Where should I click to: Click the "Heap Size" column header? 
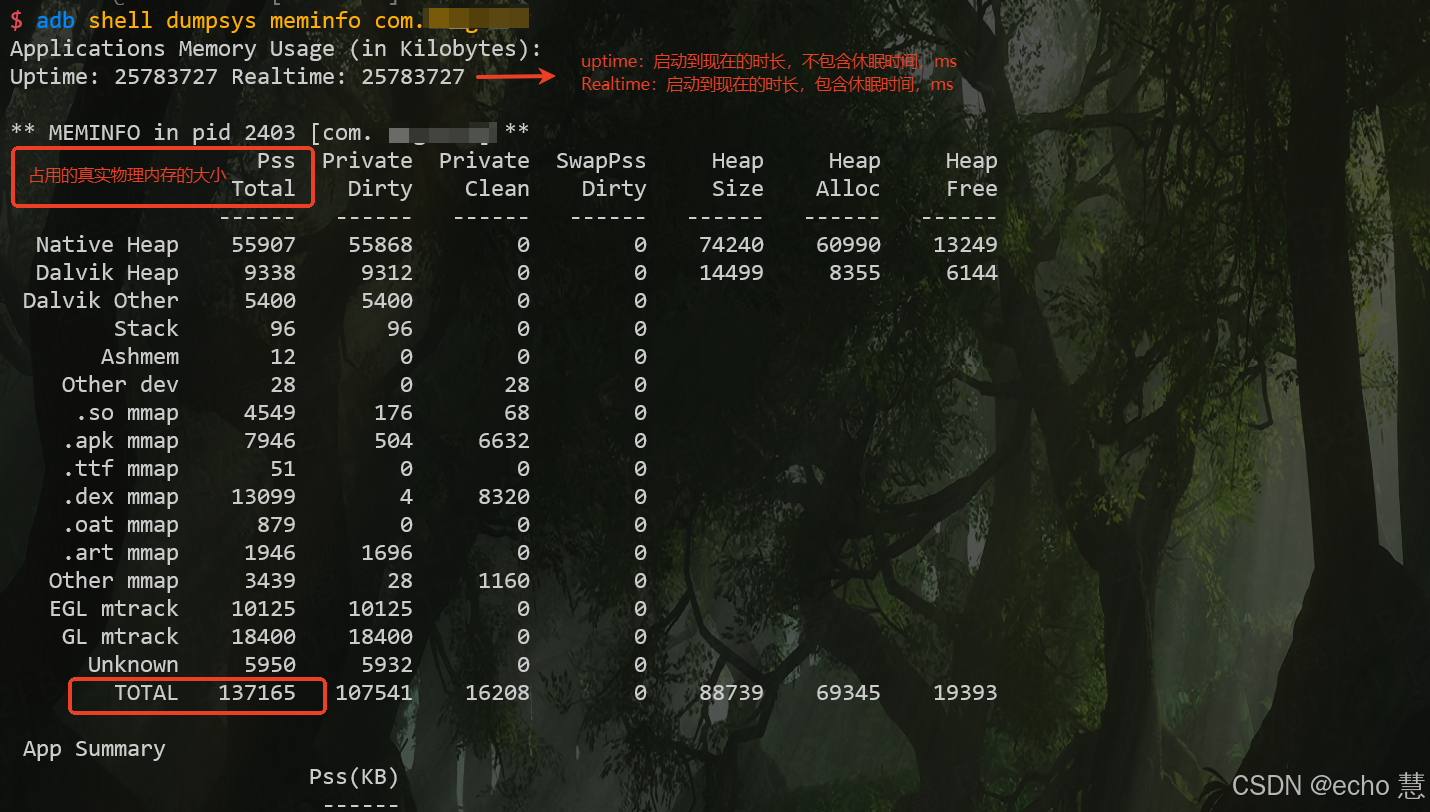tap(737, 174)
